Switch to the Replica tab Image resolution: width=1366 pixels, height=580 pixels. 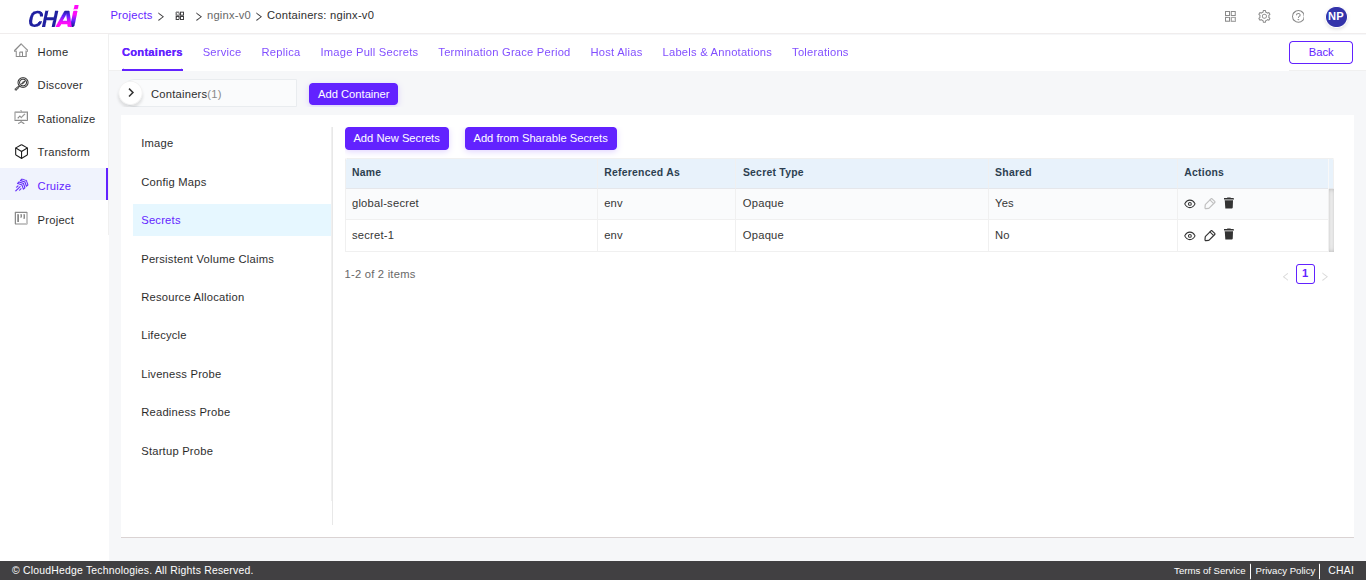pyautogui.click(x=281, y=52)
